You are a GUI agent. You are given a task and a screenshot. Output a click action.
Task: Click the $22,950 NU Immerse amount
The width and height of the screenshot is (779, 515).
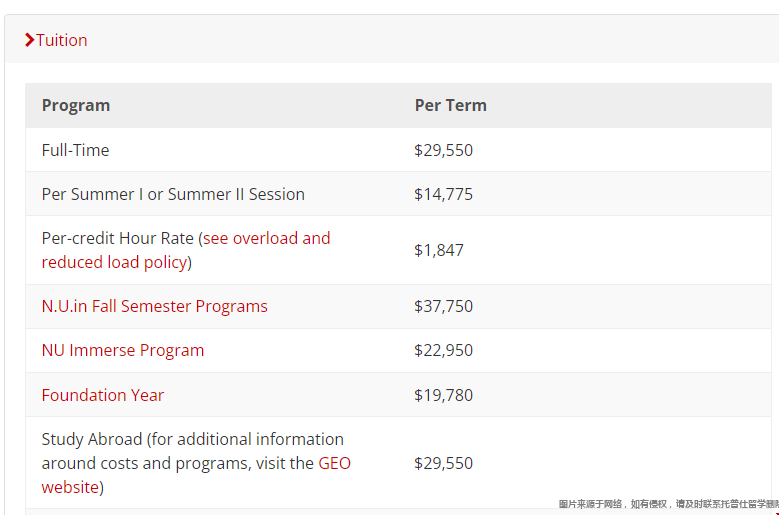444,351
